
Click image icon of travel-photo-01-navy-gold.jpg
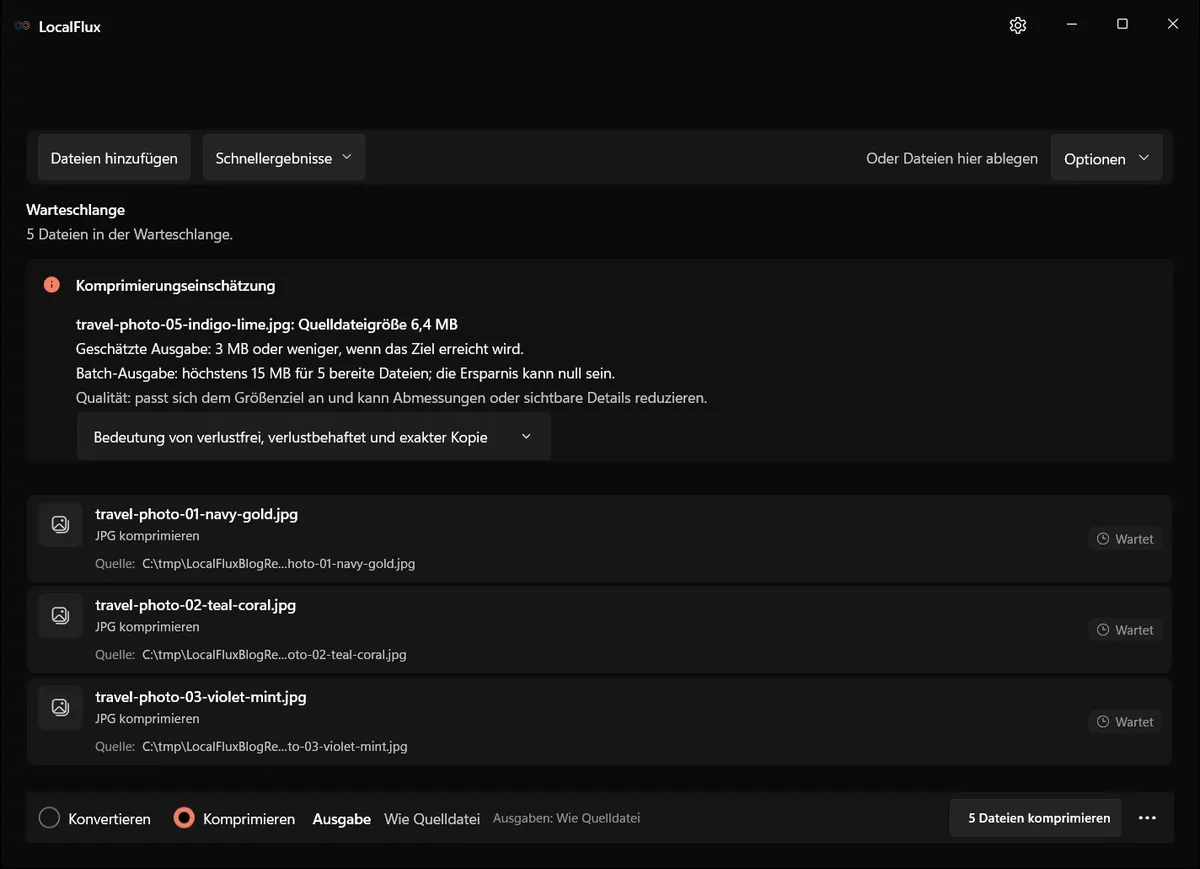60,524
